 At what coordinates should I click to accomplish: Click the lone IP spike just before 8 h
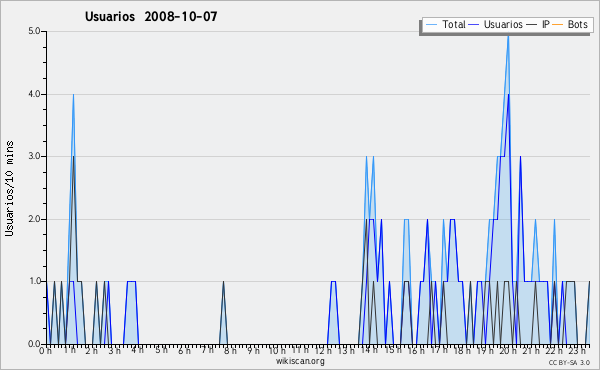point(223,283)
